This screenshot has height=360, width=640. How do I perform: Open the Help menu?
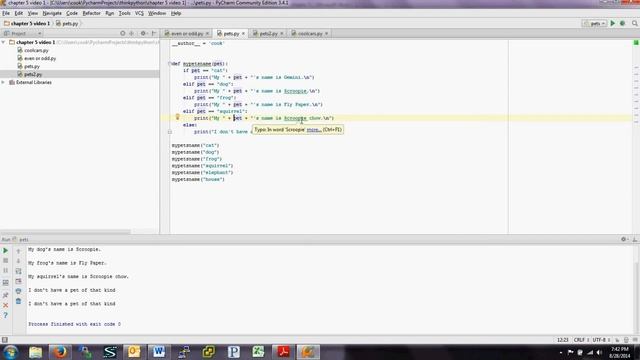176,13
